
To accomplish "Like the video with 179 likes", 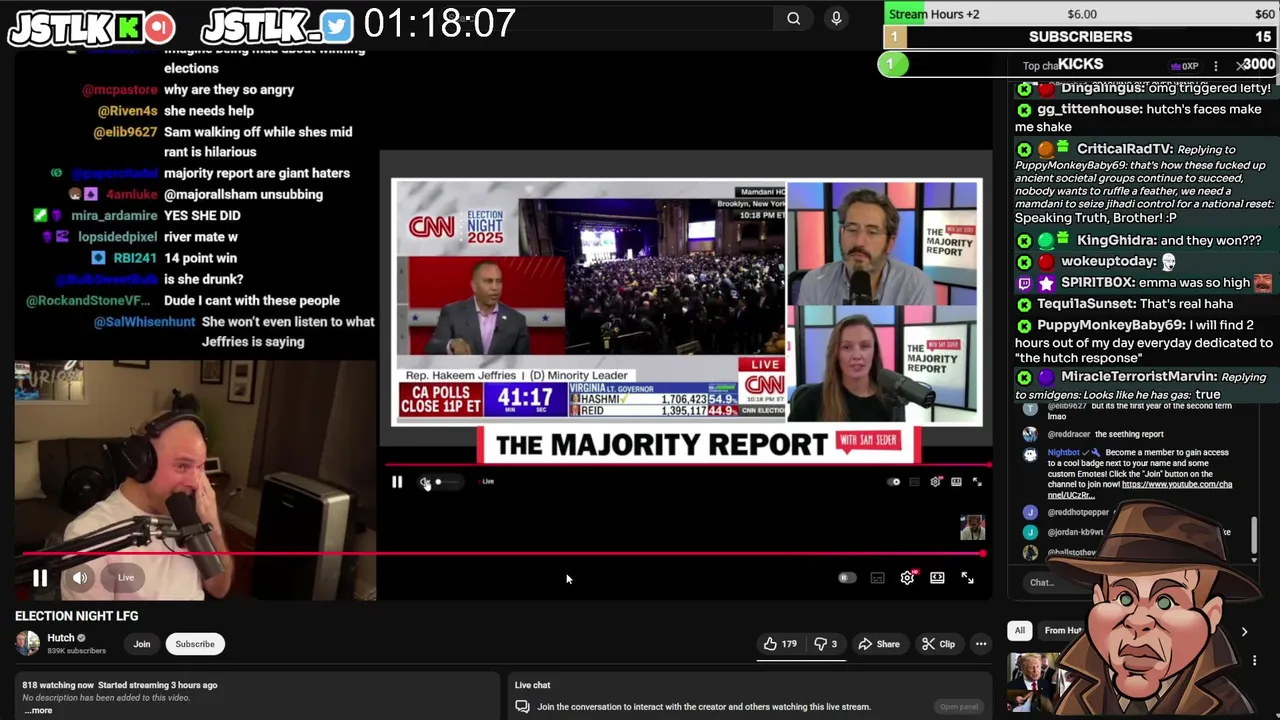I will coord(781,644).
